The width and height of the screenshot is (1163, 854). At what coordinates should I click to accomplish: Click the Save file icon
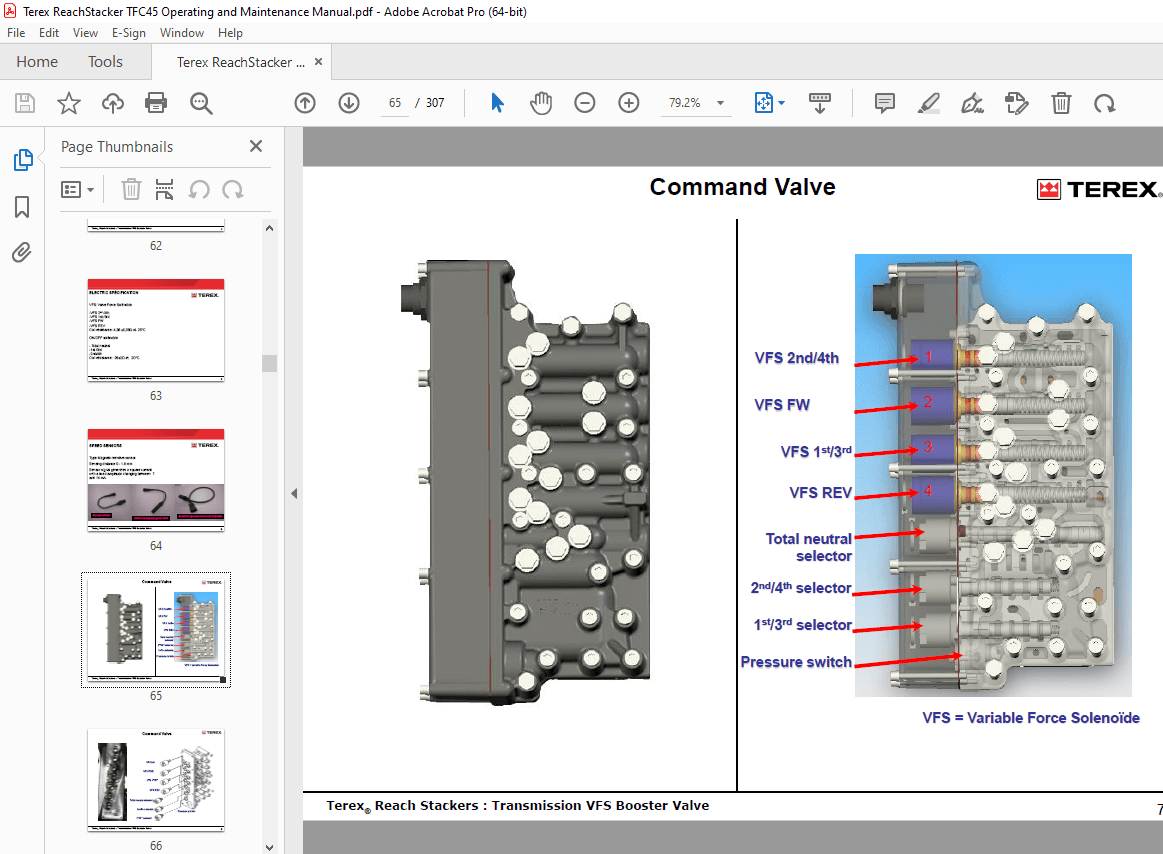[x=25, y=103]
